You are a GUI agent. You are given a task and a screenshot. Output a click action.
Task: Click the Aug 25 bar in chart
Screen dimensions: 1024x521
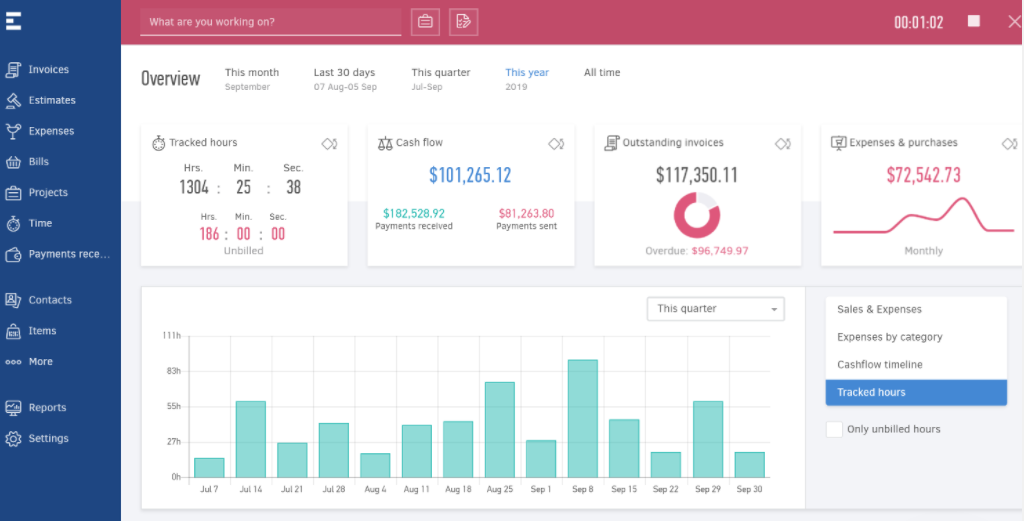(x=500, y=430)
